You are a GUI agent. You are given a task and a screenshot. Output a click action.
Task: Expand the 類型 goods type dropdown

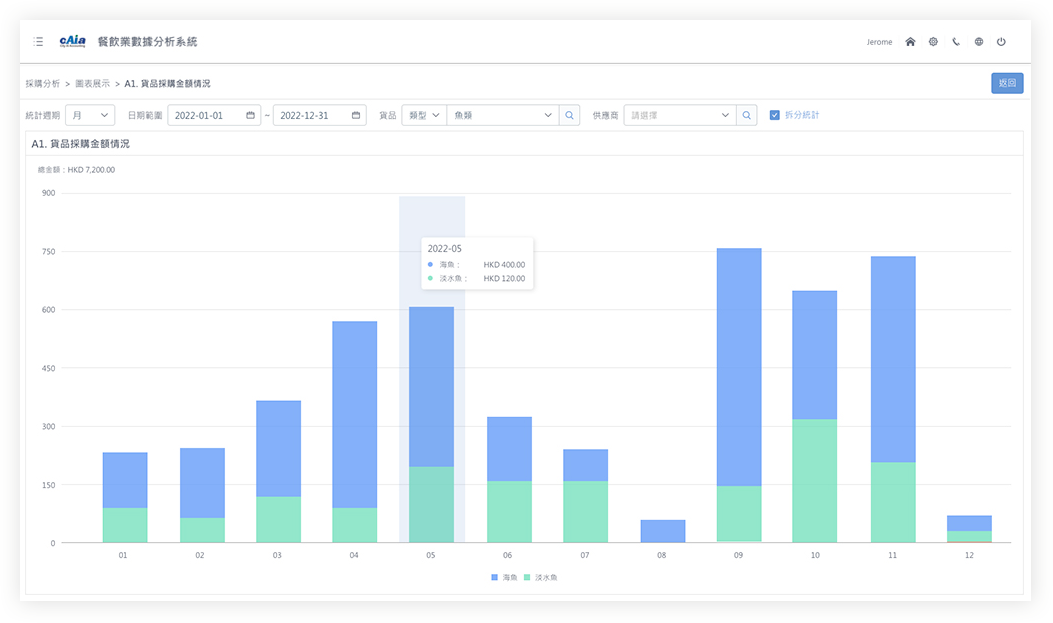pyautogui.click(x=424, y=115)
